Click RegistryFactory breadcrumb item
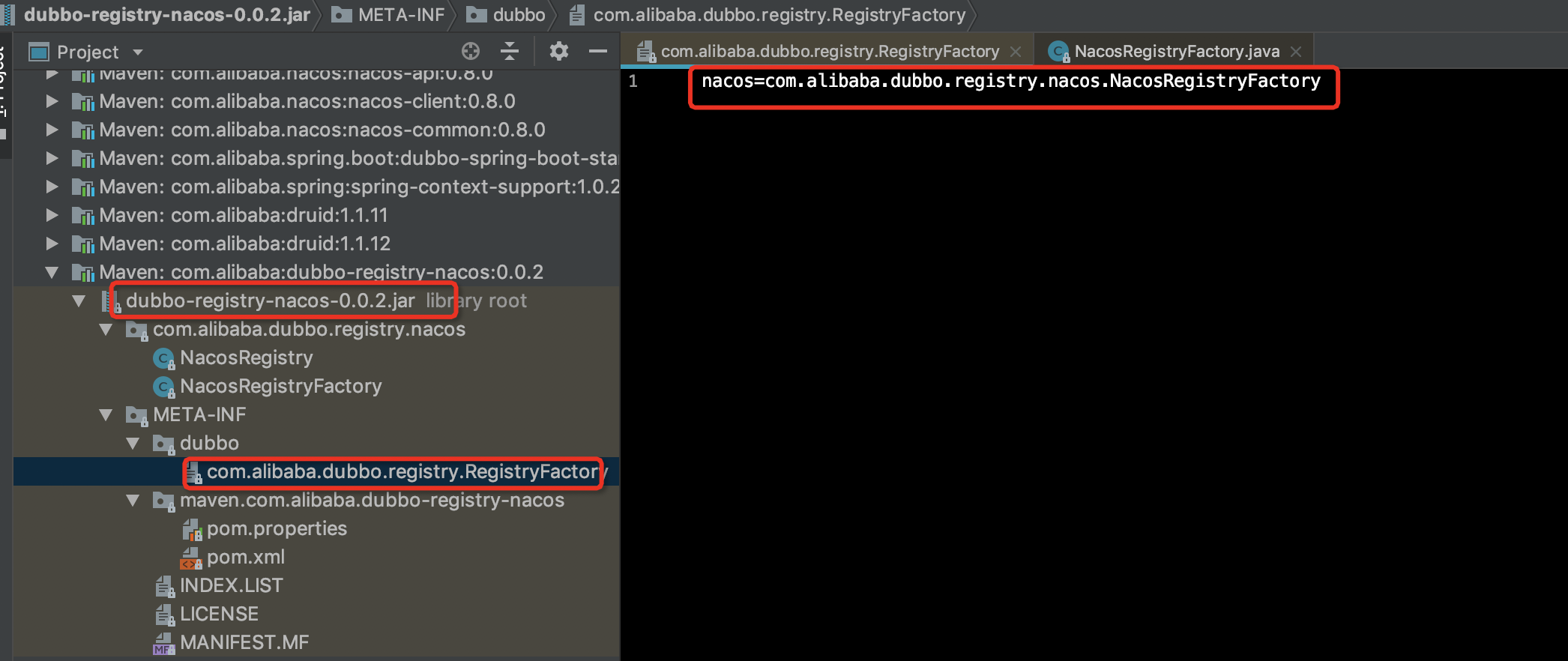Viewport: 1568px width, 661px height. (x=768, y=15)
